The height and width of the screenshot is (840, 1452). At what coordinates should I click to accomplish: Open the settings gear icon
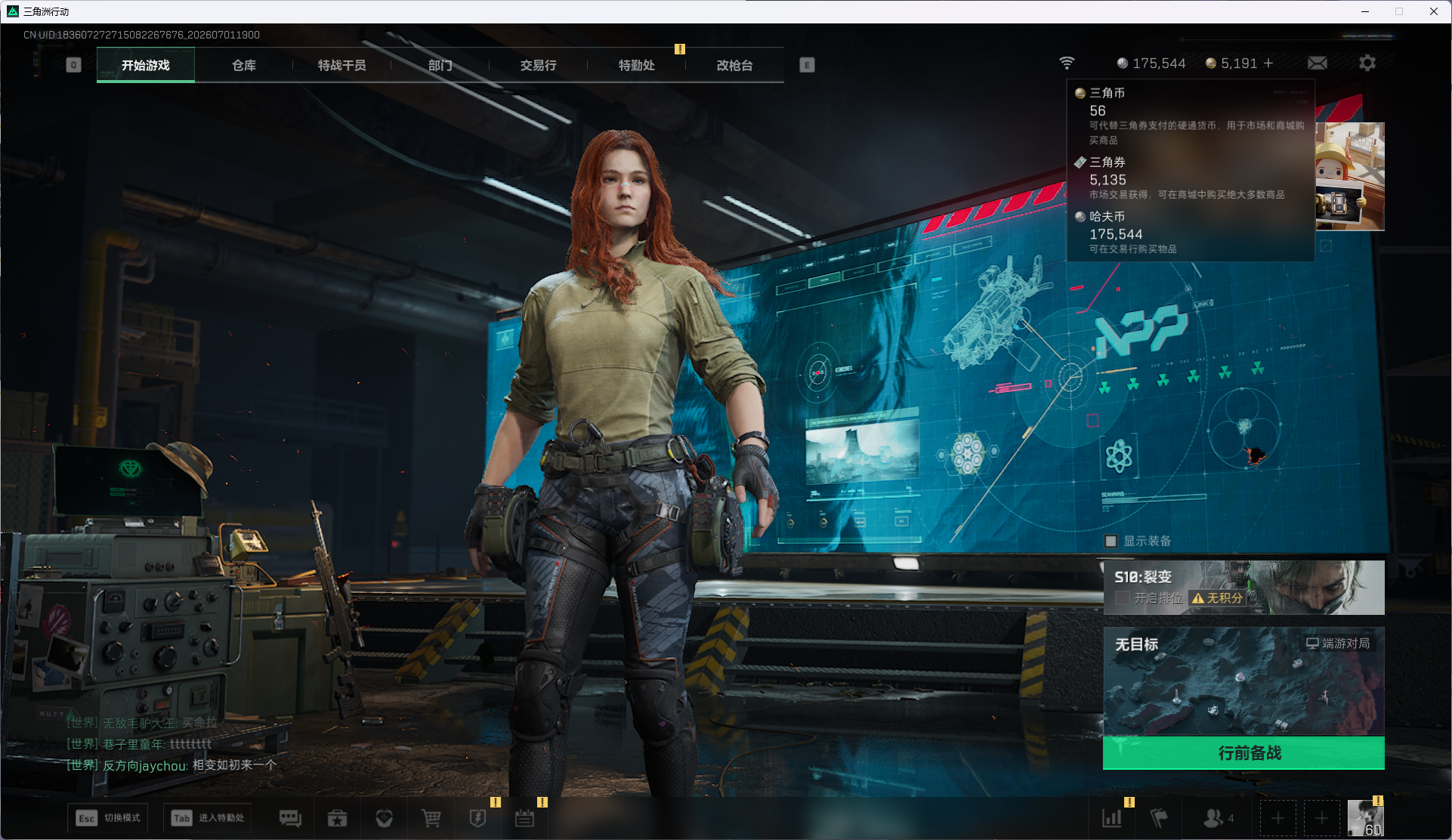1367,63
